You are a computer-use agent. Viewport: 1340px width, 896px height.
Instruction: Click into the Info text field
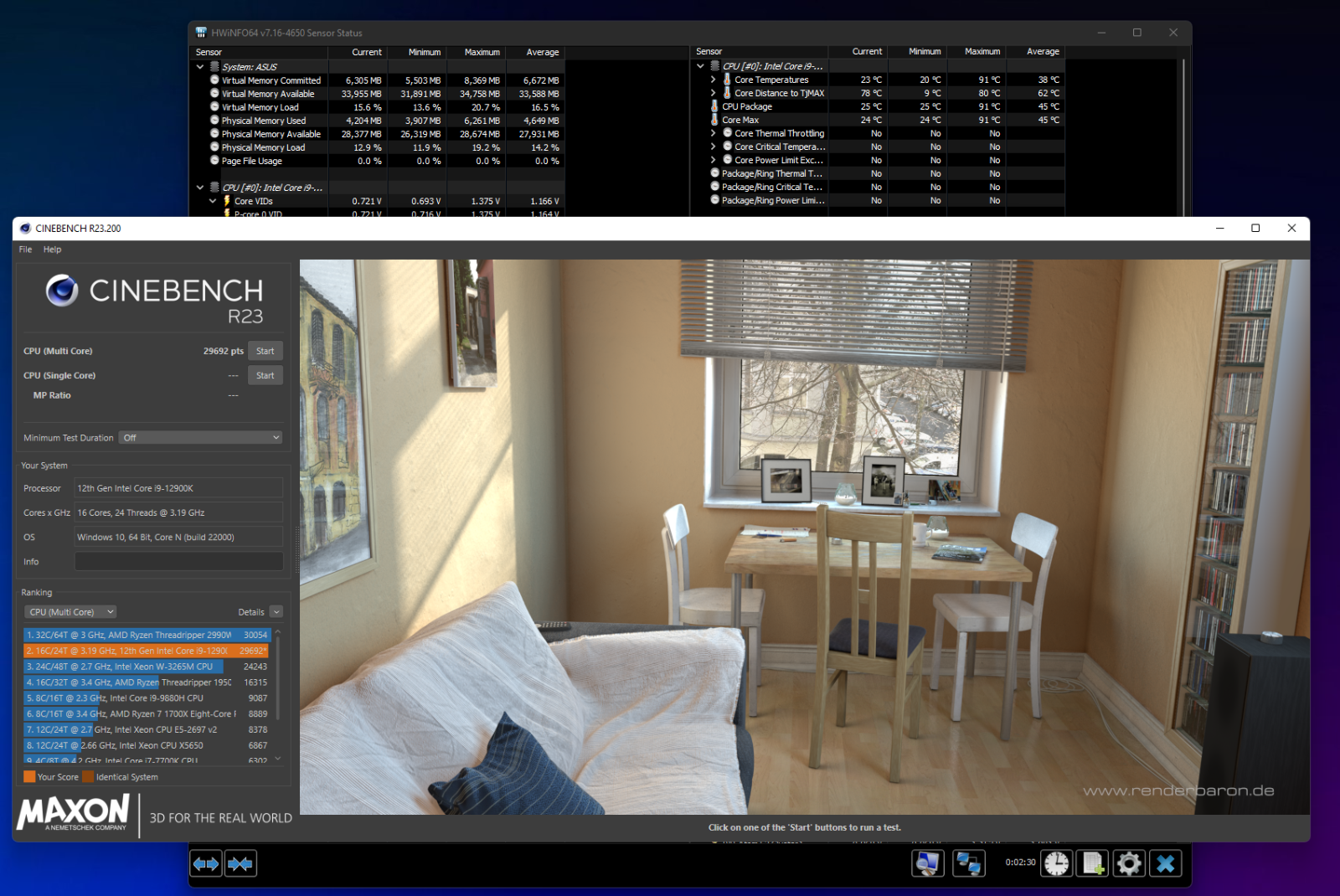pyautogui.click(x=178, y=562)
